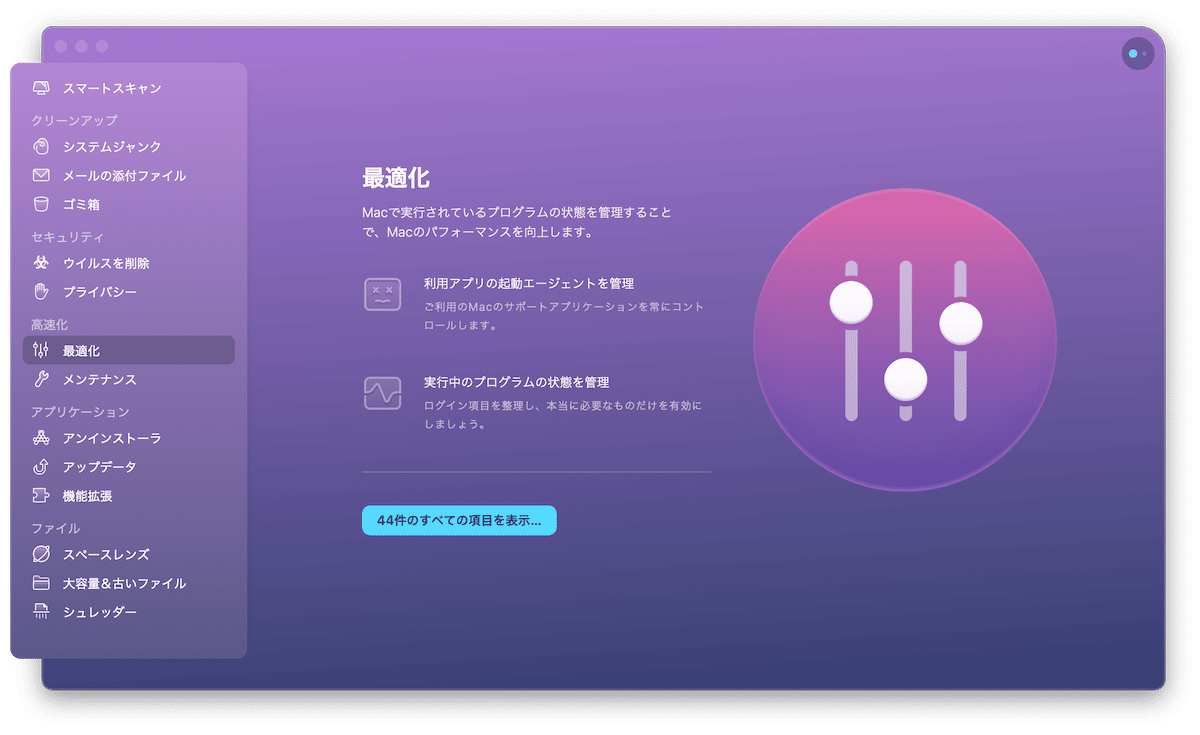Click the クリーンアップ section label

(75, 120)
